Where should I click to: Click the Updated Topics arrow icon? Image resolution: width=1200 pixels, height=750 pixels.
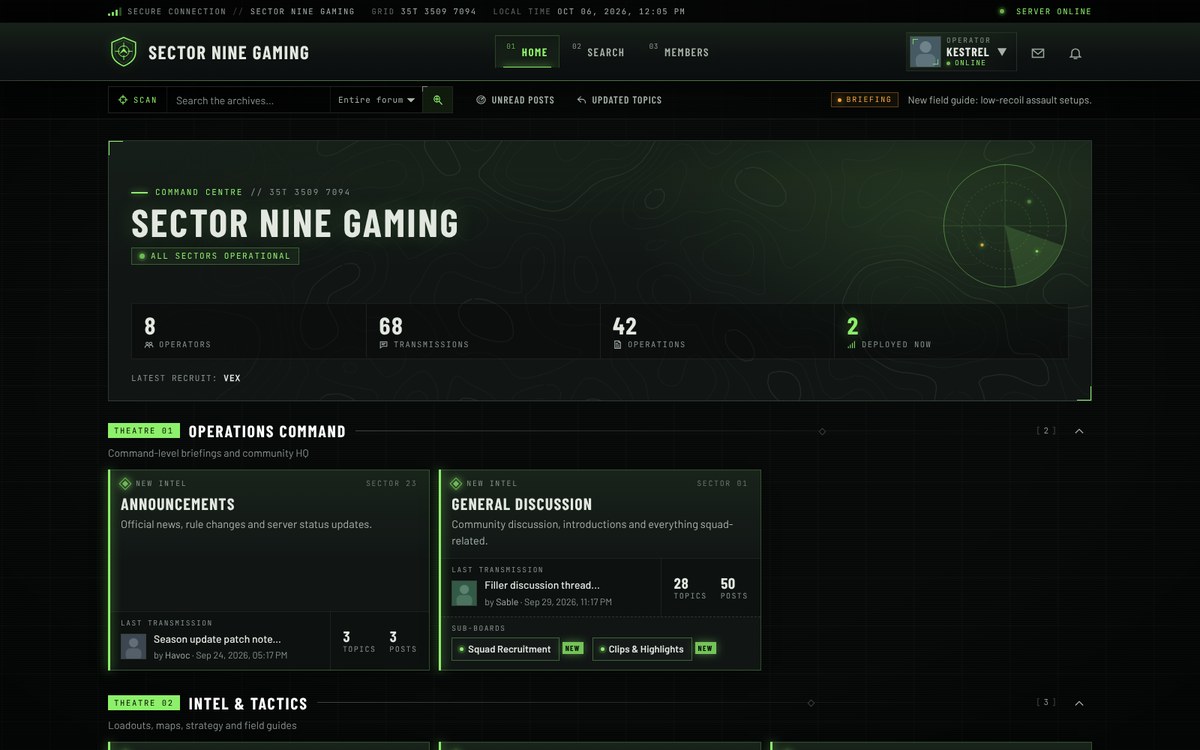point(581,100)
